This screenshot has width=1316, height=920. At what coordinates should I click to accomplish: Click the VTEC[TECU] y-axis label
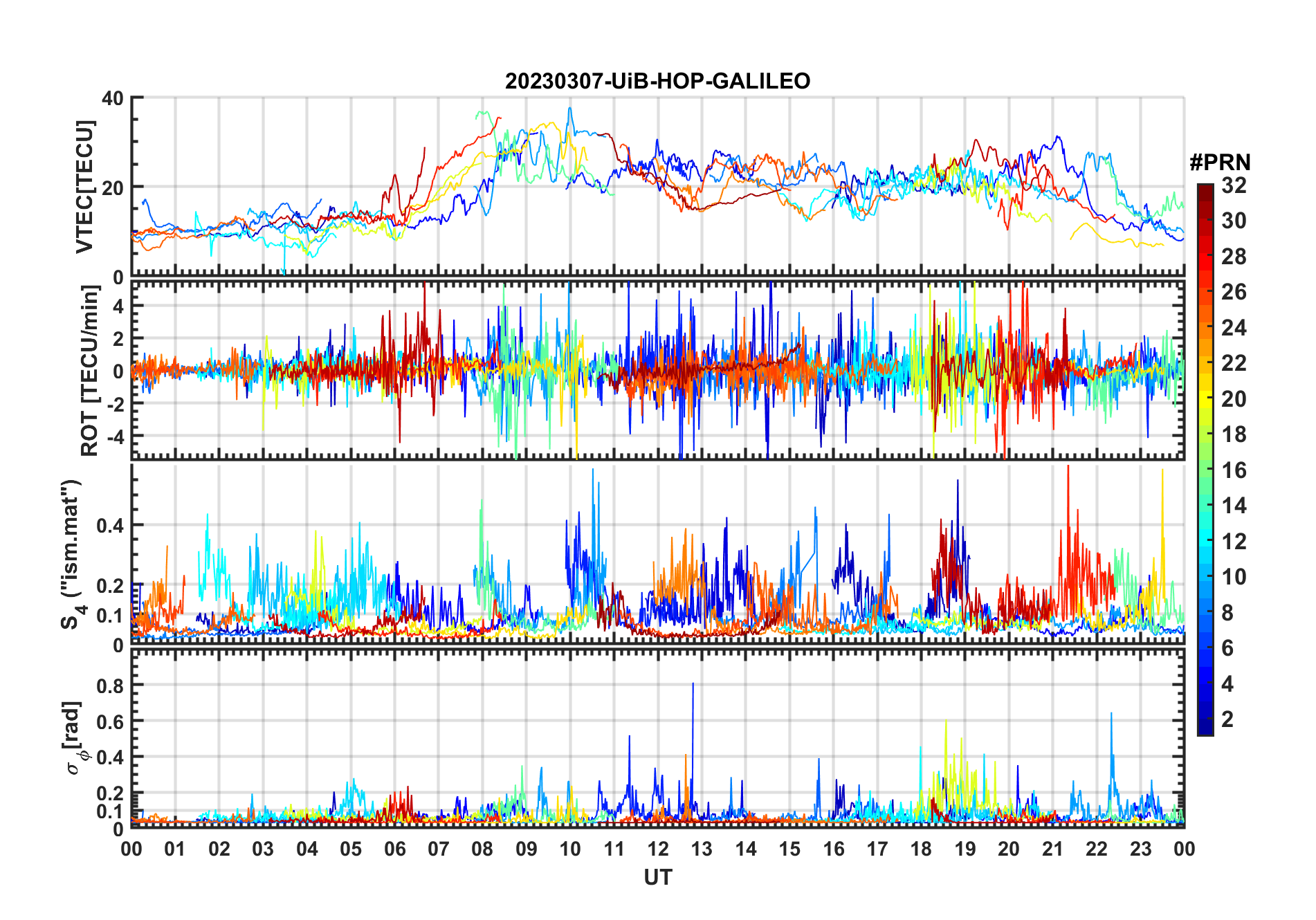click(x=84, y=187)
